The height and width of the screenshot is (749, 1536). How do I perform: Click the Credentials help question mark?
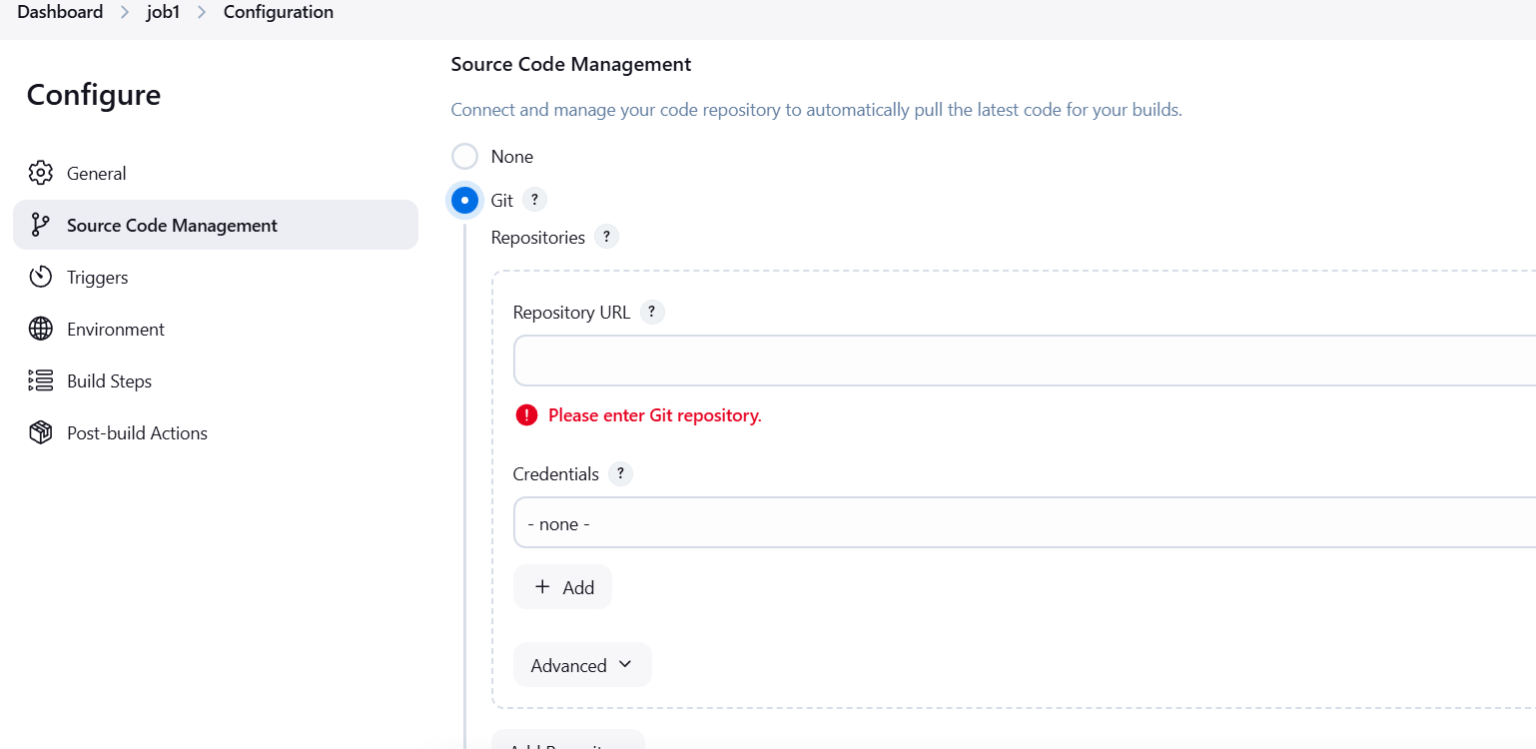pos(620,474)
